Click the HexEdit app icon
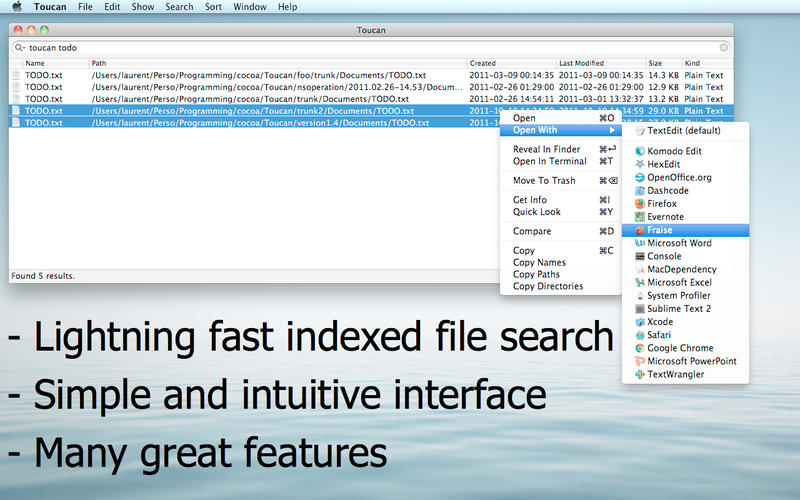The image size is (800, 500). tap(640, 164)
